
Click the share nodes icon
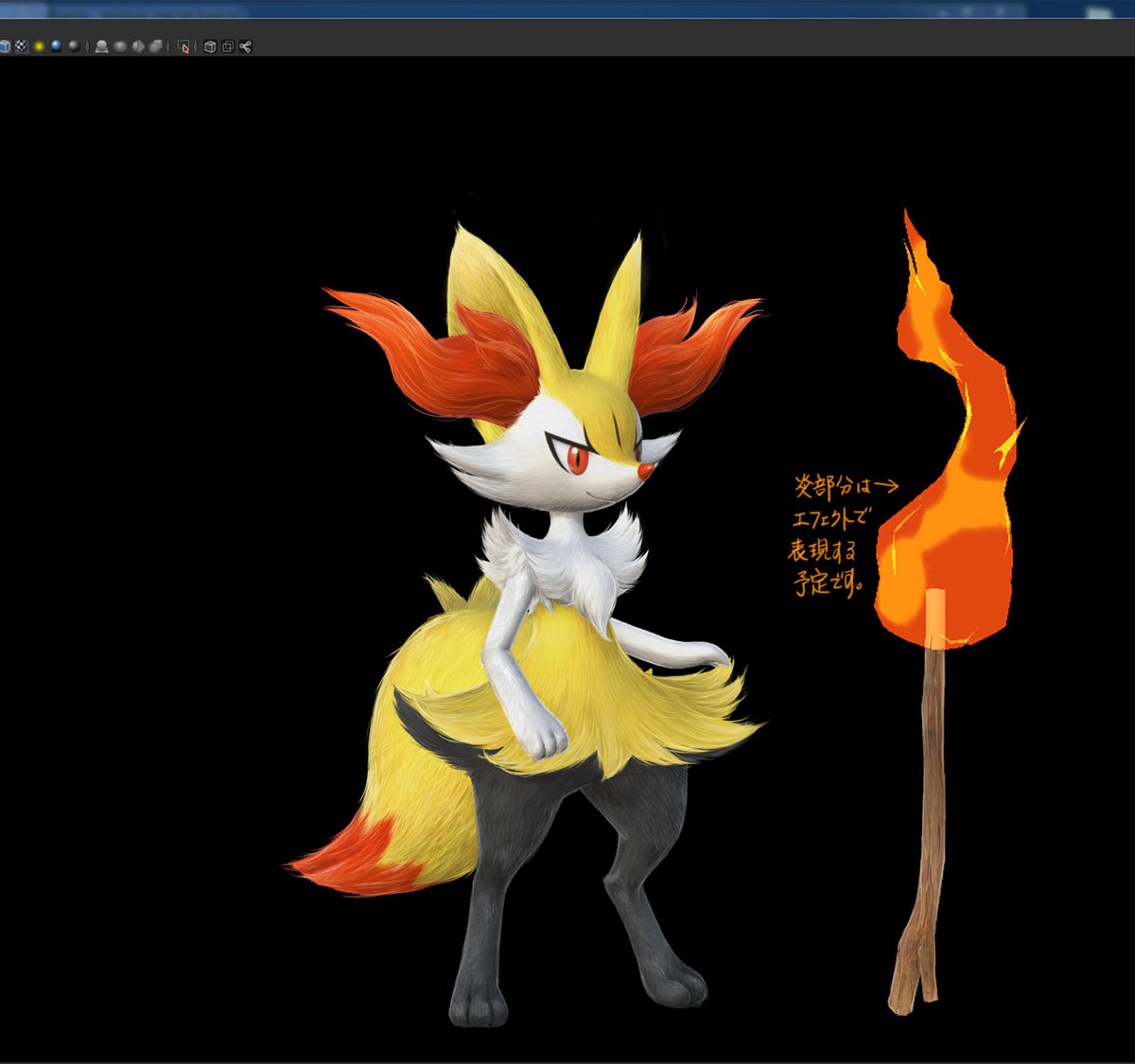[x=246, y=46]
